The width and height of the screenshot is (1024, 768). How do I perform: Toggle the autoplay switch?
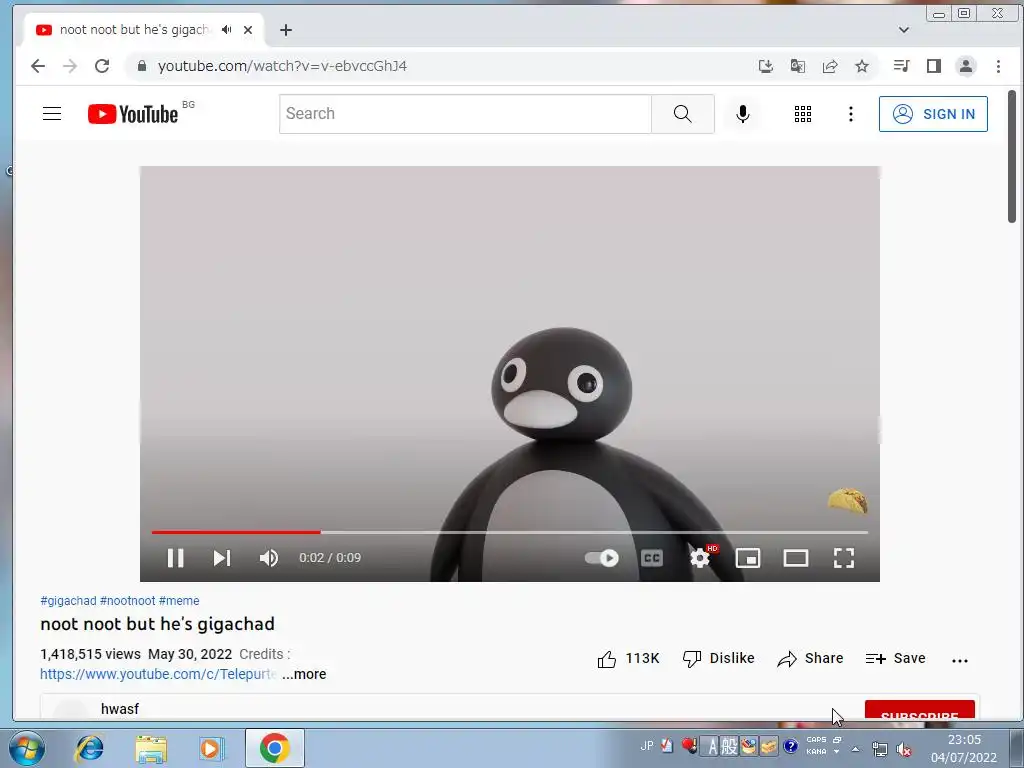point(601,558)
